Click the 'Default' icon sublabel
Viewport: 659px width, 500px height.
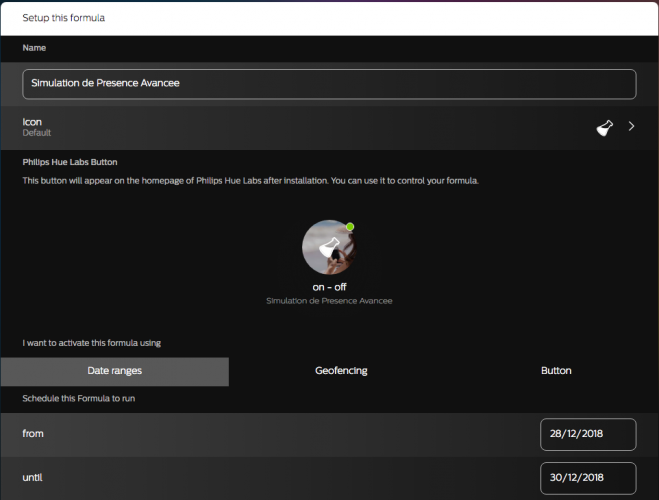pyautogui.click(x=37, y=133)
